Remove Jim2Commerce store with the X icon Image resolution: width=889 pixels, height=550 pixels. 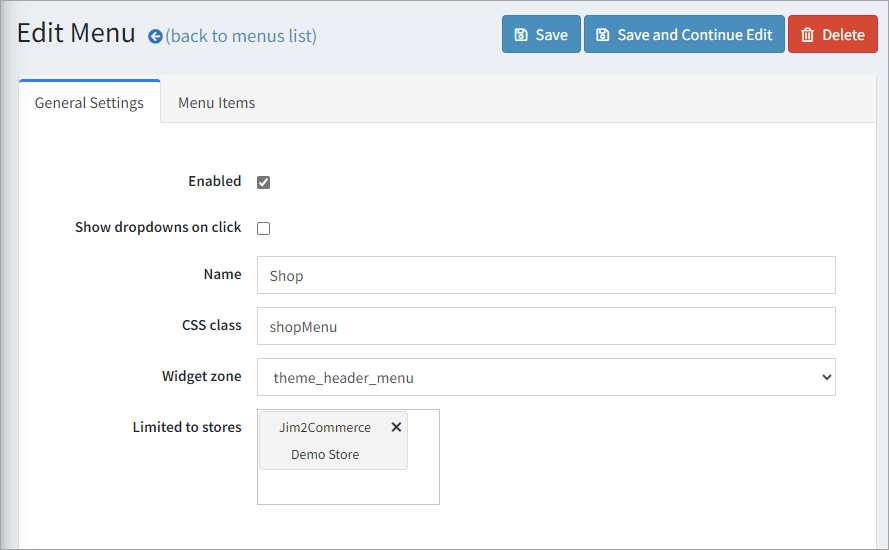396,427
